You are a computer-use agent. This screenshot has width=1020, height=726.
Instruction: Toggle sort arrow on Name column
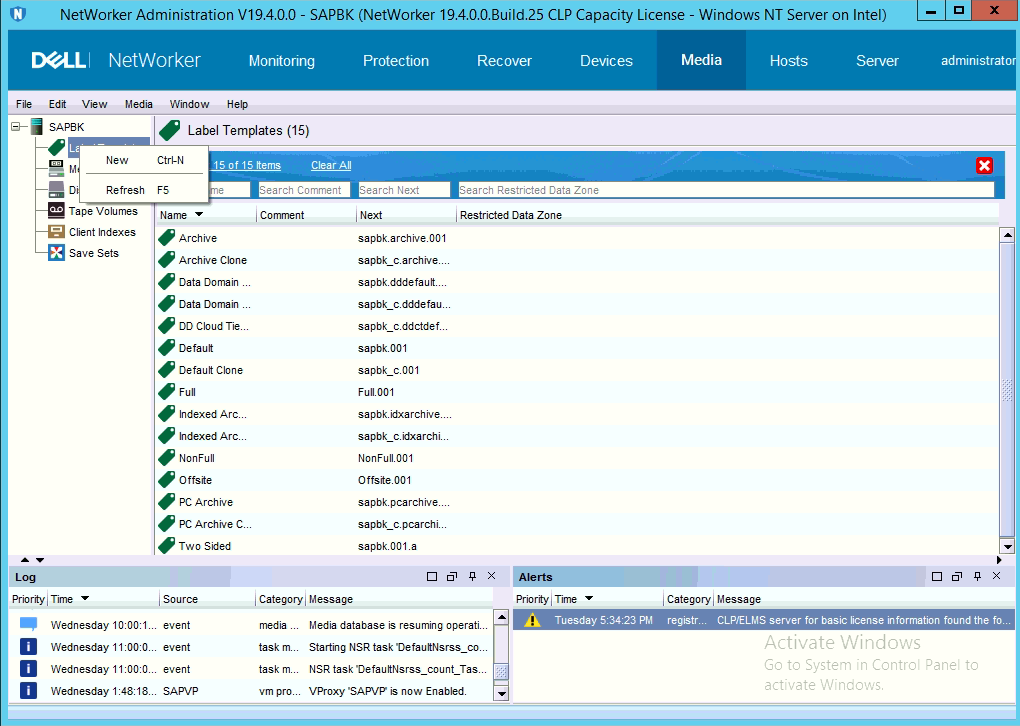pyautogui.click(x=199, y=215)
